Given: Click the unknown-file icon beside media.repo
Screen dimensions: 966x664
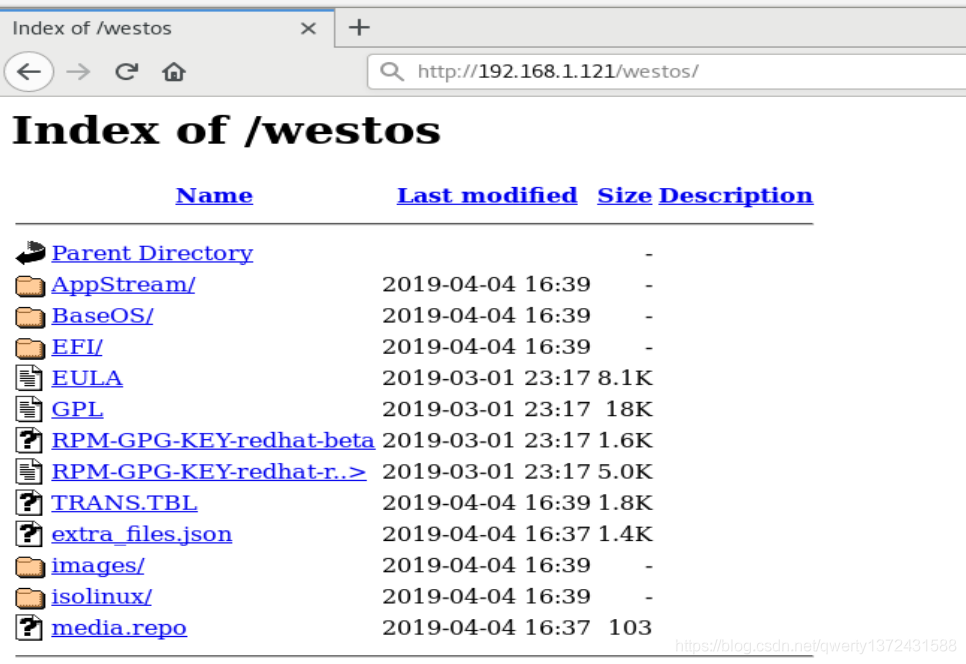Looking at the screenshot, I should pyautogui.click(x=28, y=628).
